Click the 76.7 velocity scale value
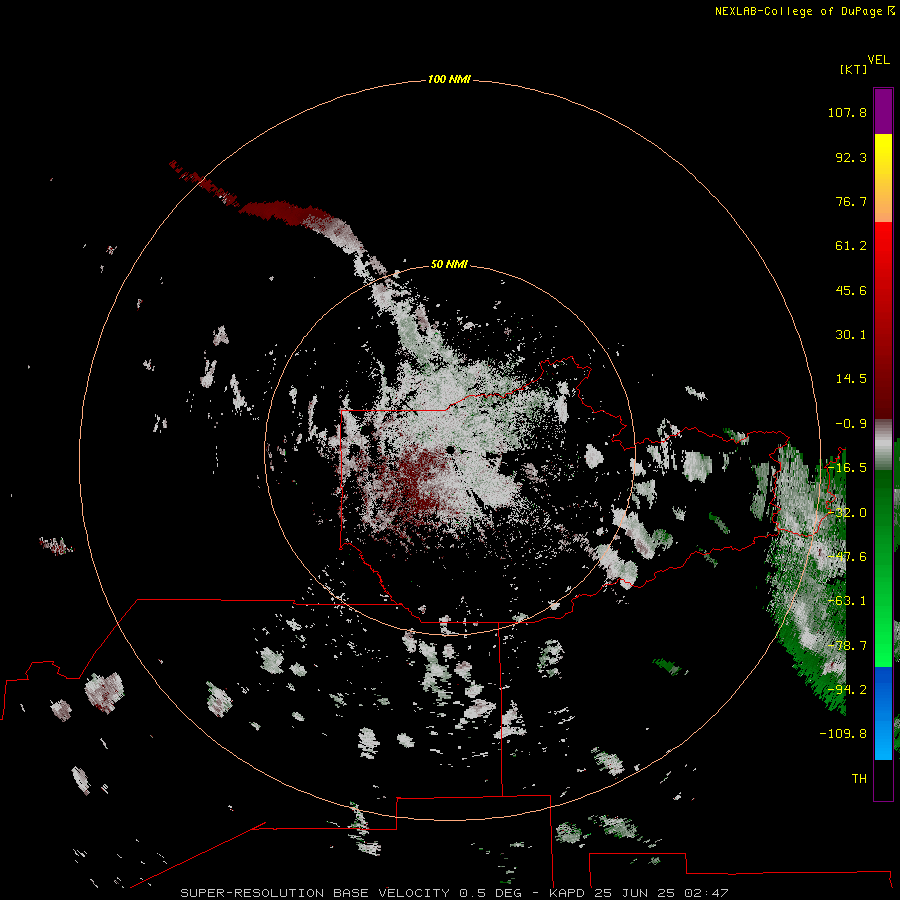 point(851,201)
